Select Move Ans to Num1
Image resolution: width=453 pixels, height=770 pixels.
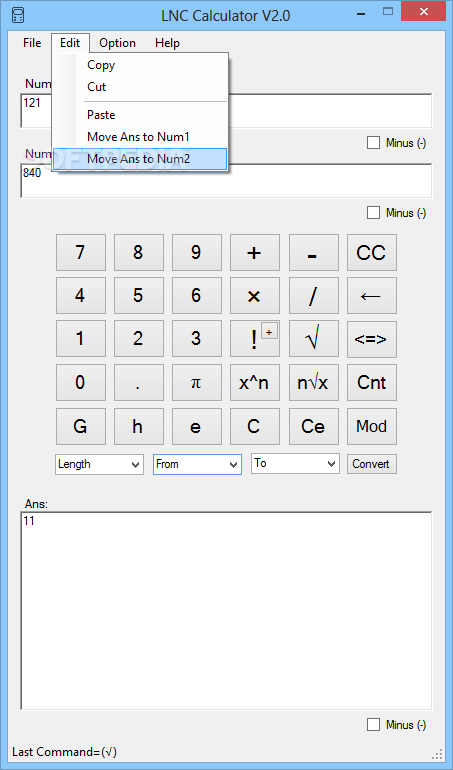[x=140, y=137]
